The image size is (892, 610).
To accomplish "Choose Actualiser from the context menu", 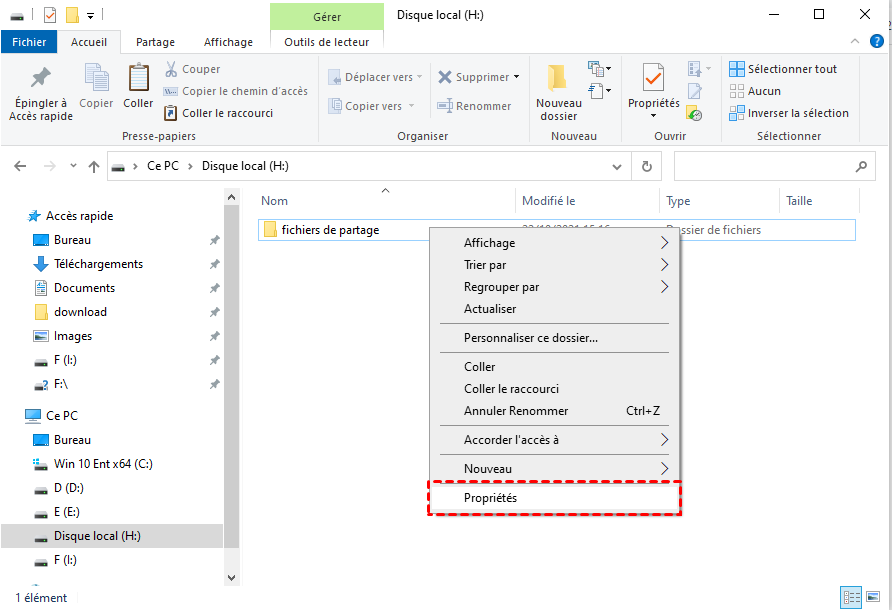I will 490,309.
